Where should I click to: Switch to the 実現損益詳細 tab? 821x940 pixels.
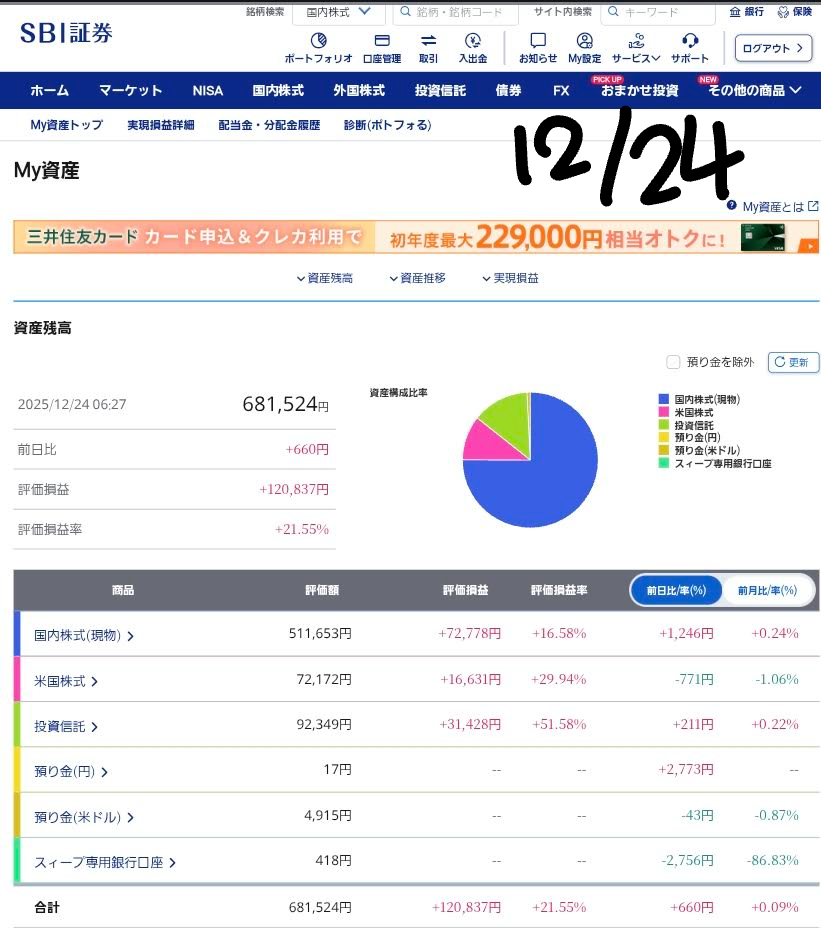[x=160, y=125]
